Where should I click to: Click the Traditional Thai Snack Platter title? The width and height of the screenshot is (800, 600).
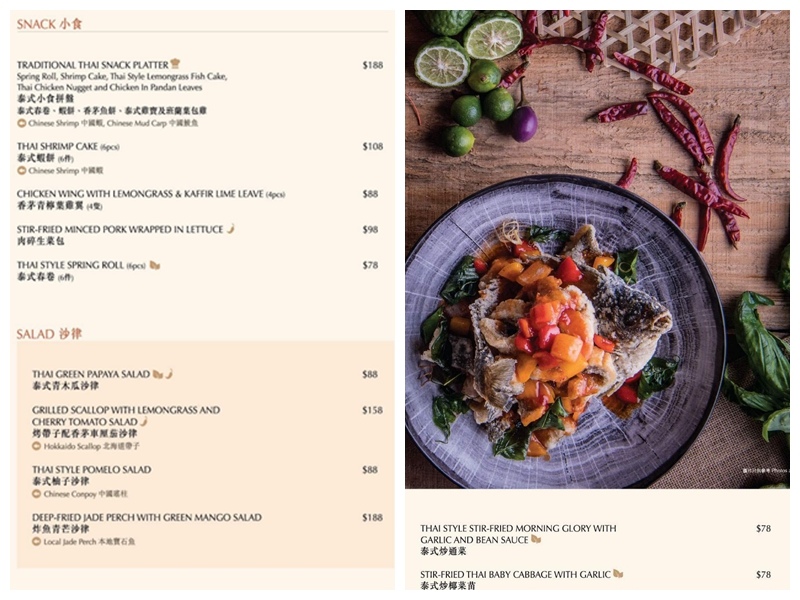(92, 65)
